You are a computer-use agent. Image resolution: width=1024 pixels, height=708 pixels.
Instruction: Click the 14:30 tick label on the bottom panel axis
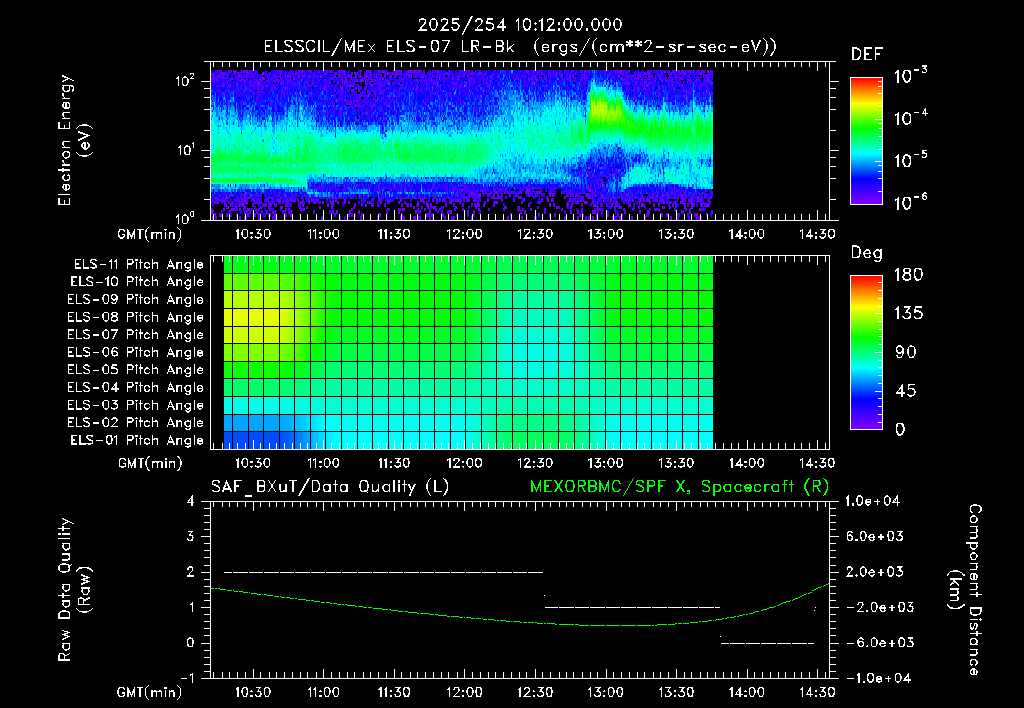[817, 692]
